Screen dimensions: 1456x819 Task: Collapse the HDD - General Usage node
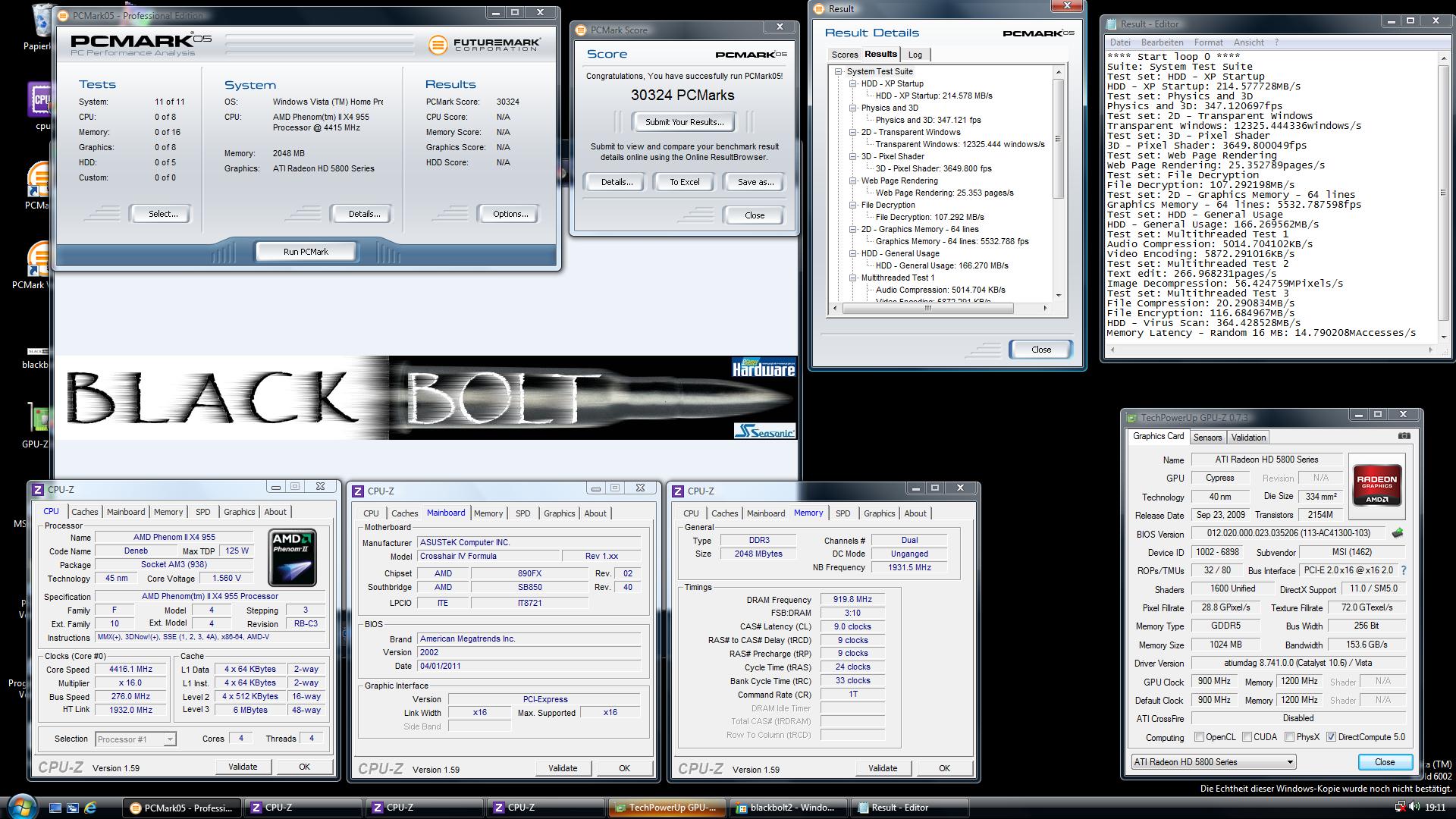(x=853, y=254)
